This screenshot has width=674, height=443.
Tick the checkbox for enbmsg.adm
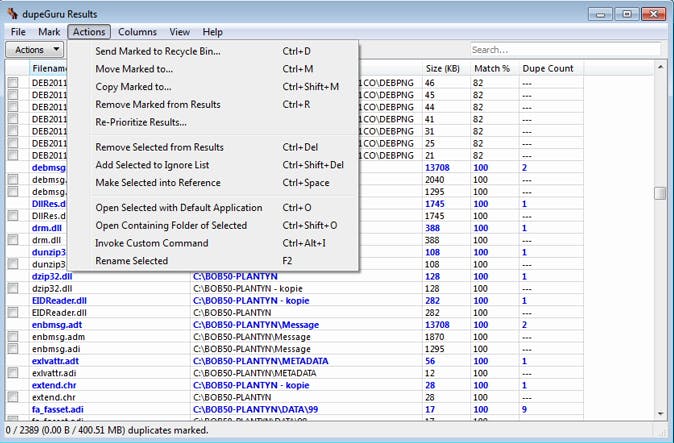click(14, 336)
